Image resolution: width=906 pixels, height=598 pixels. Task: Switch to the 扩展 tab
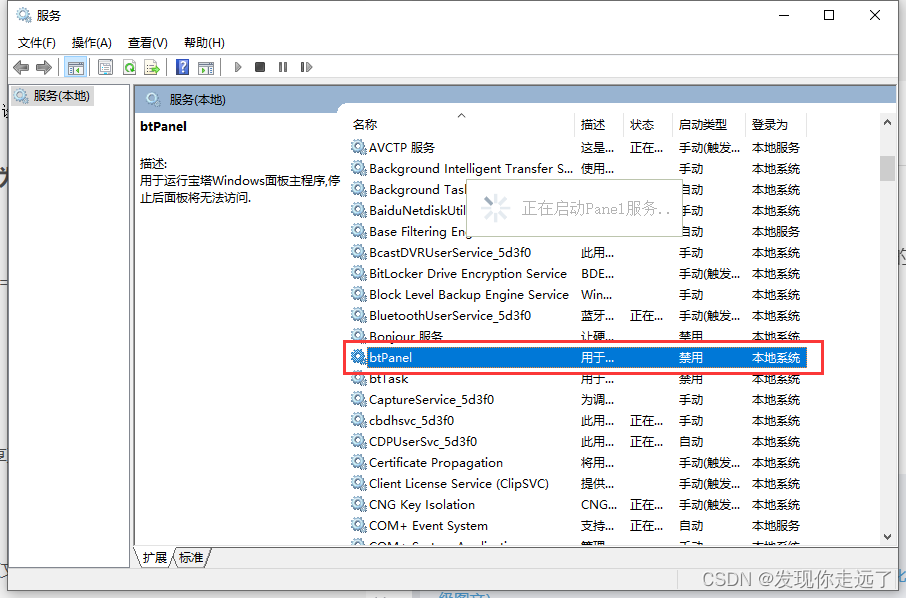pyautogui.click(x=154, y=558)
